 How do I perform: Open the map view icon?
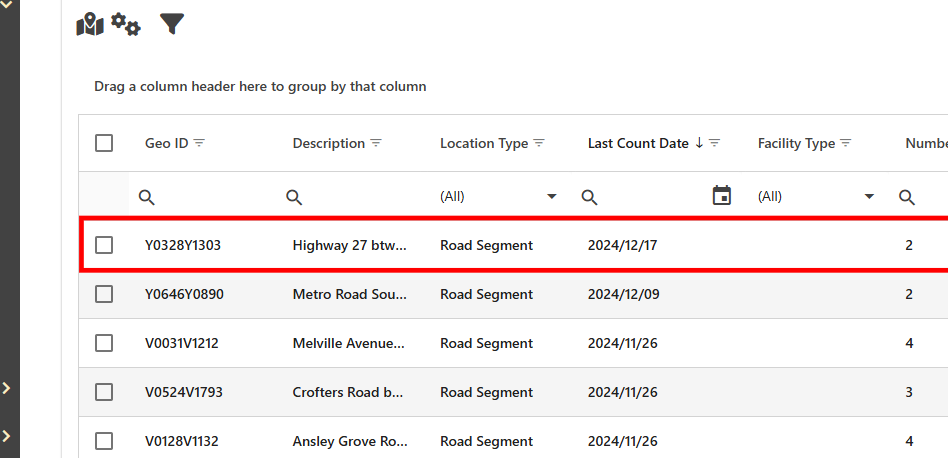pyautogui.click(x=90, y=25)
